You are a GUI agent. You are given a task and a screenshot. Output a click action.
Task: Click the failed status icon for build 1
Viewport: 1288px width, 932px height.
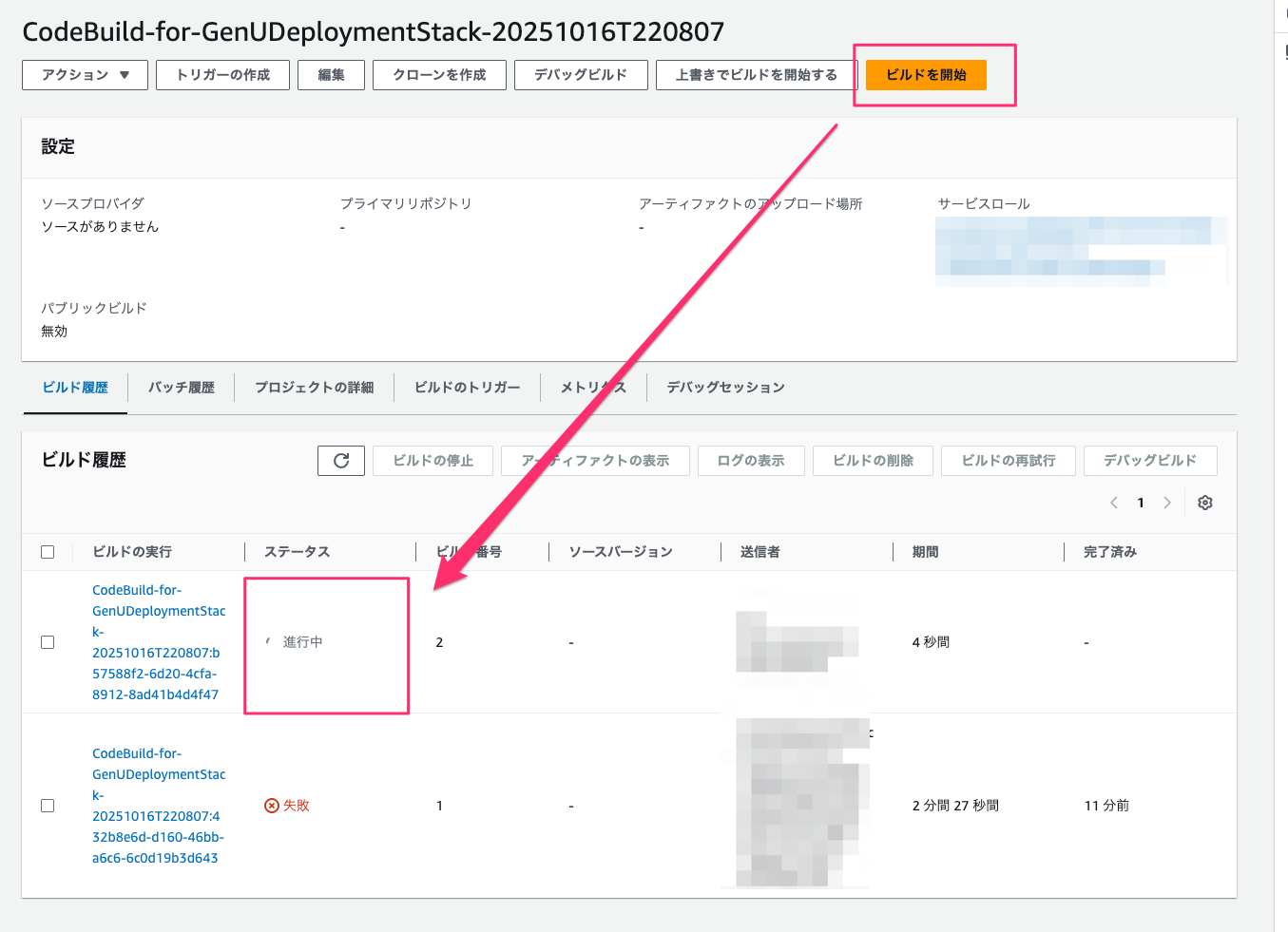coord(272,806)
